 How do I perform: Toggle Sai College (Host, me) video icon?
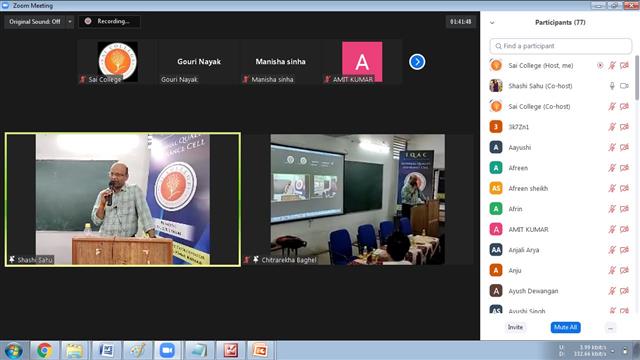(624, 65)
